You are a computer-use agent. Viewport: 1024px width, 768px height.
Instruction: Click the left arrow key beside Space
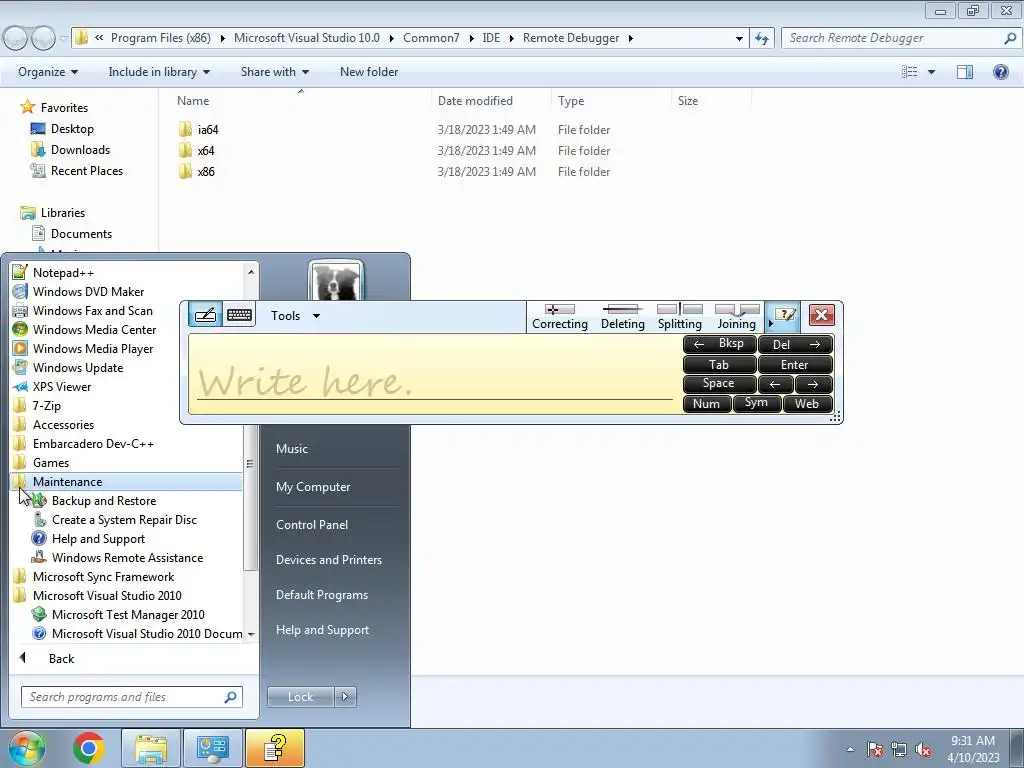click(x=776, y=384)
